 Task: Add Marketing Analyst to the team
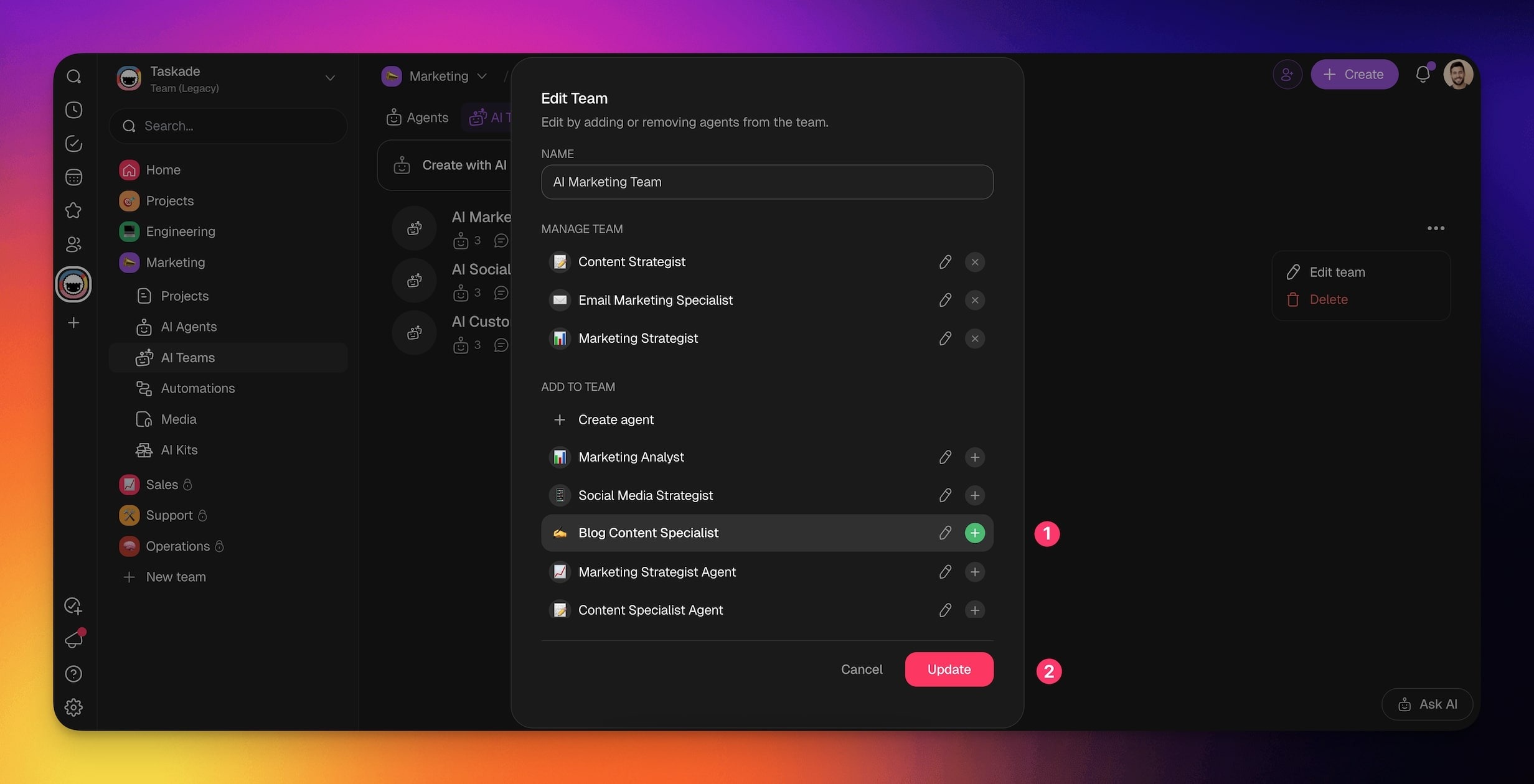pos(974,457)
